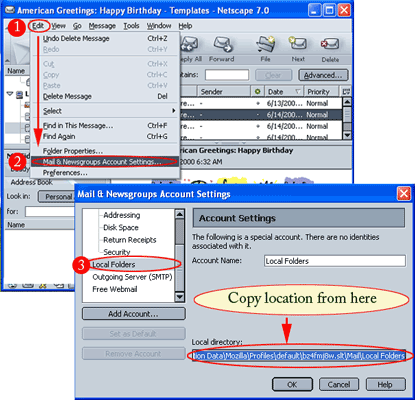Select Free Webmail in settings tree

[x=115, y=289]
